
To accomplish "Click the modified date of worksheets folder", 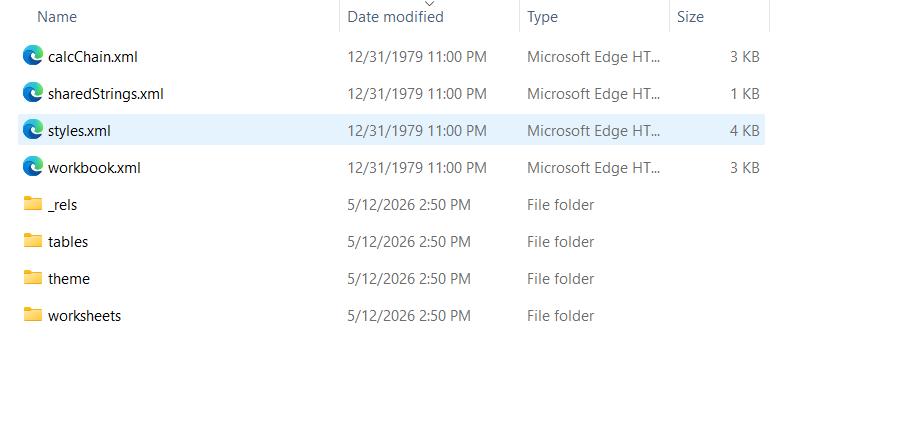I will tap(409, 316).
